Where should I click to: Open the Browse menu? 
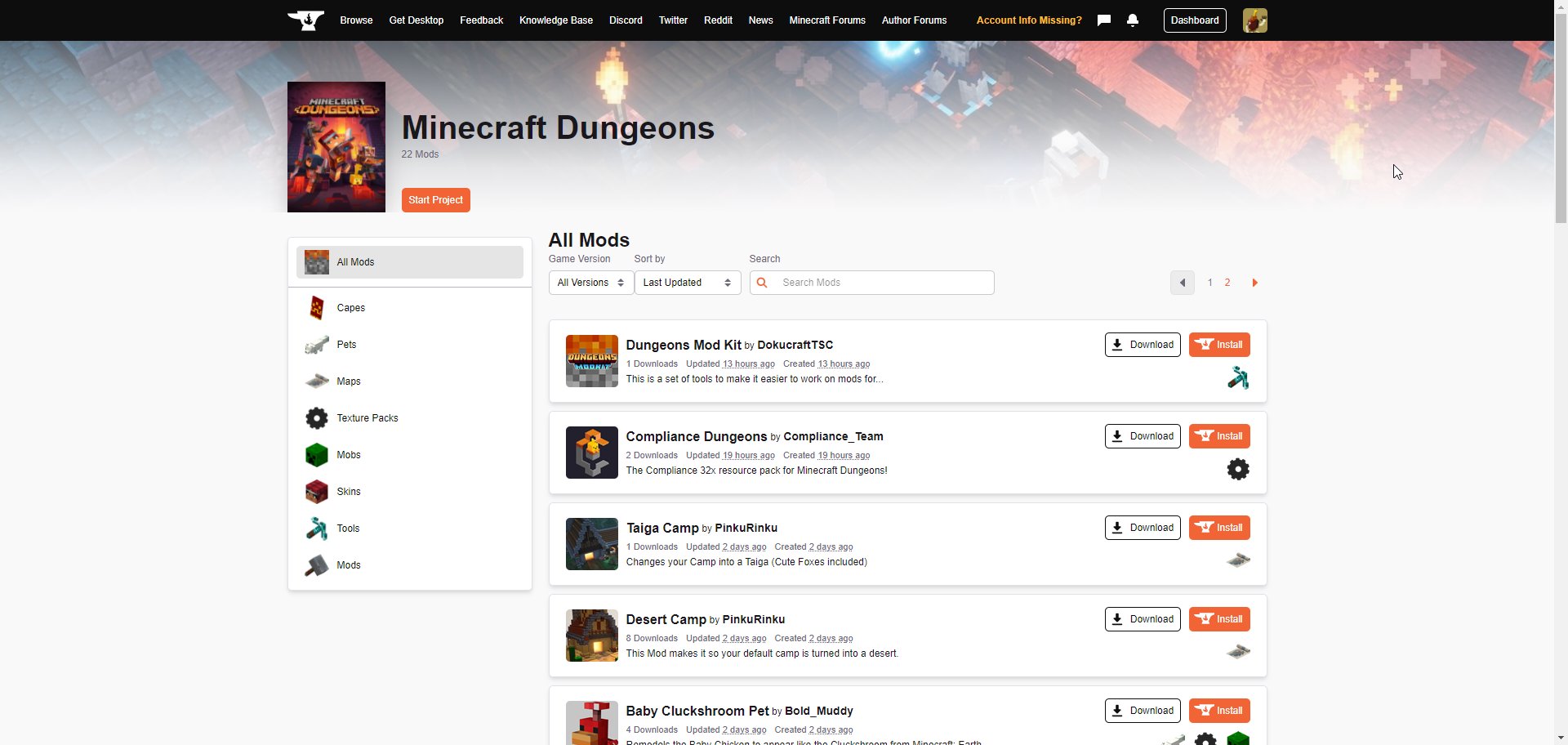356,20
